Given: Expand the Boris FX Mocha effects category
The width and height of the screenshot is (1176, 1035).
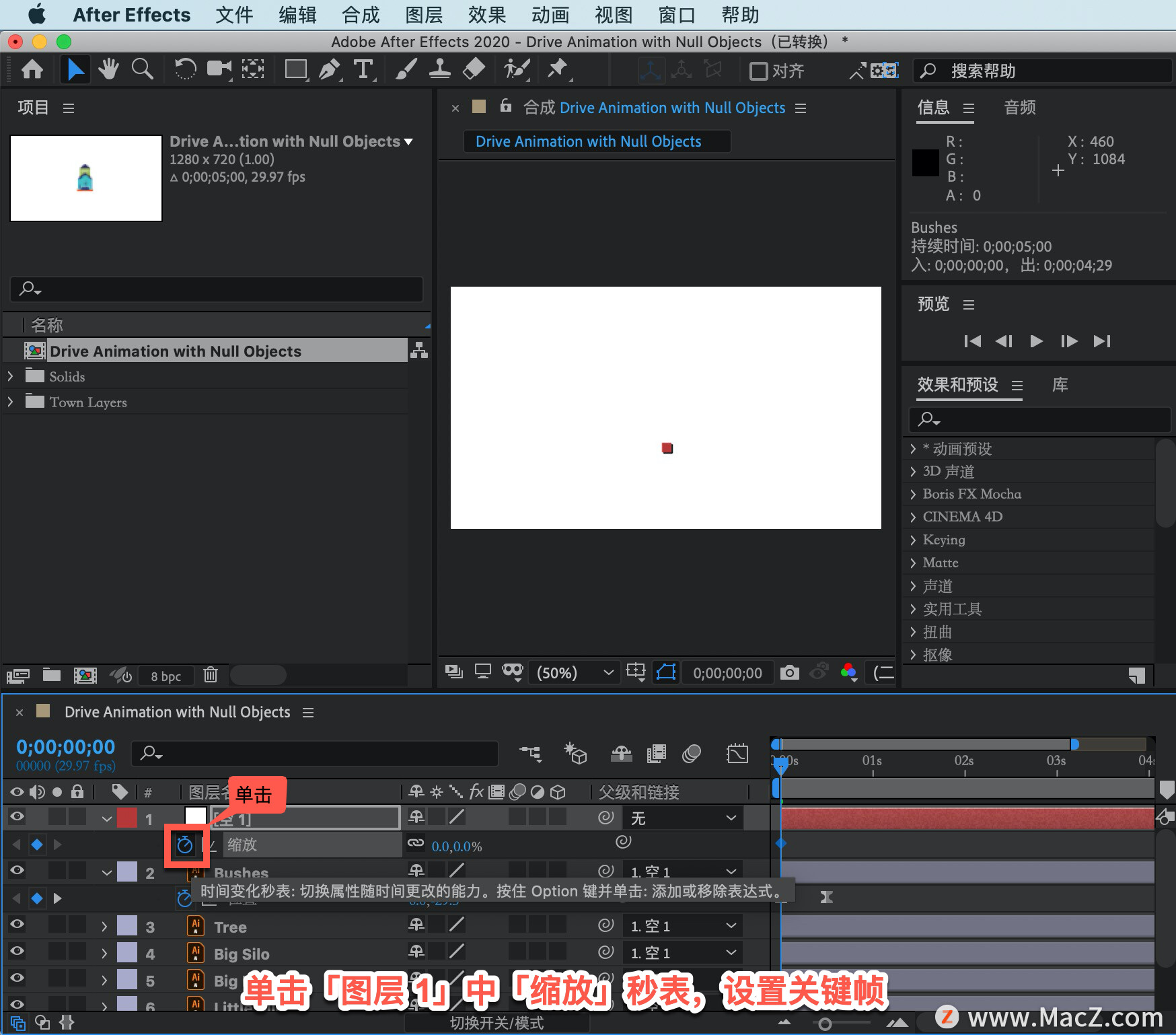Looking at the screenshot, I should click(x=913, y=494).
